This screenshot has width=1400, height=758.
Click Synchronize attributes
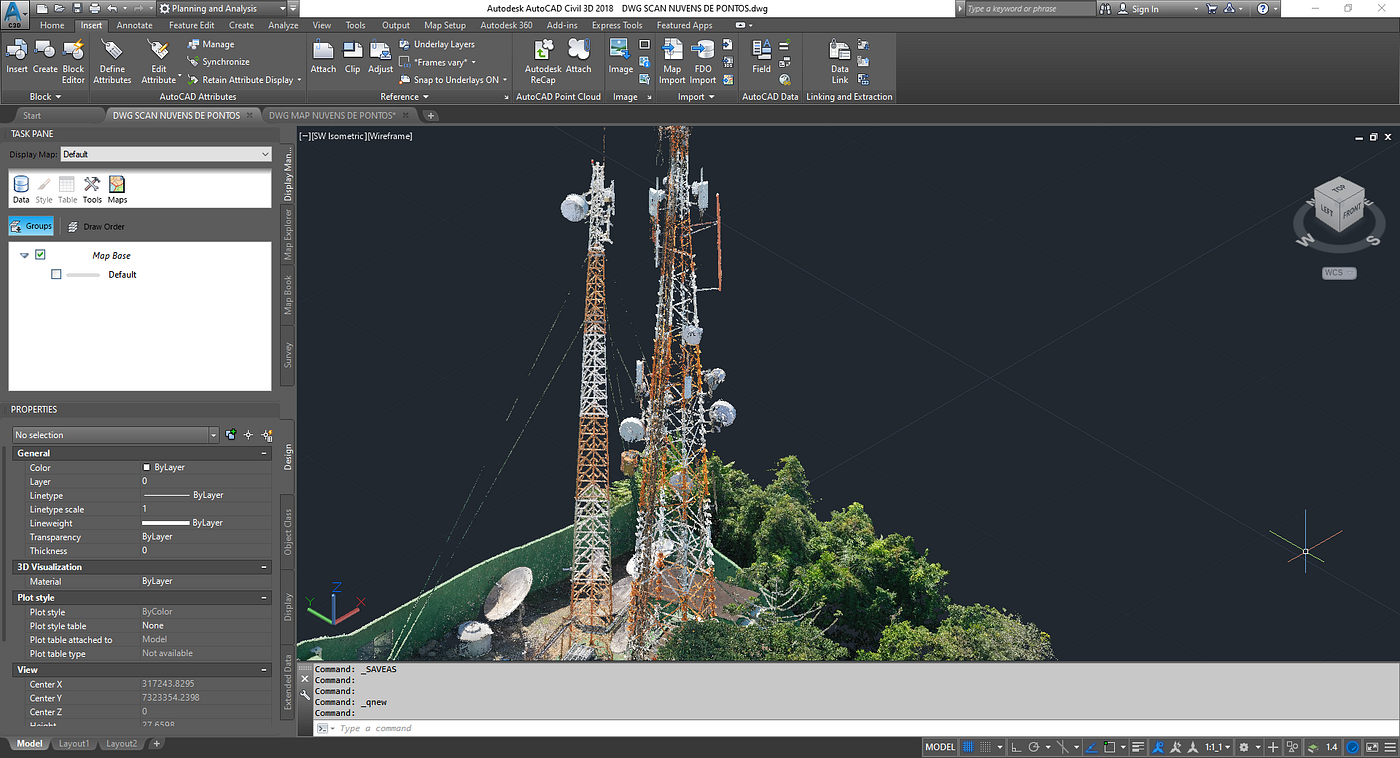click(x=218, y=62)
